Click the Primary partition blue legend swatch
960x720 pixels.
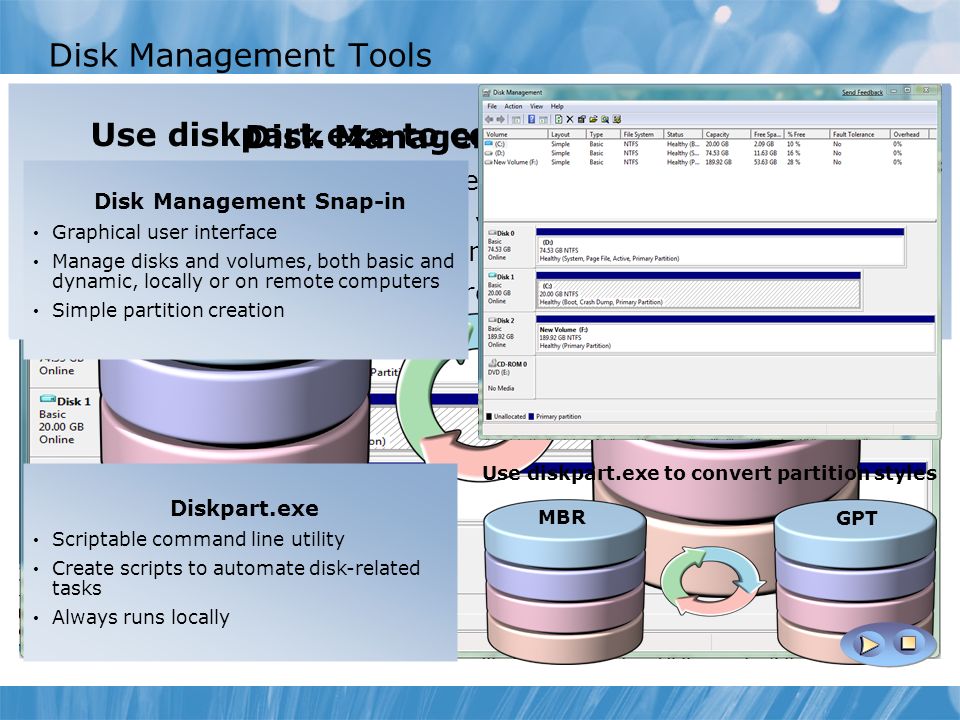[531, 416]
